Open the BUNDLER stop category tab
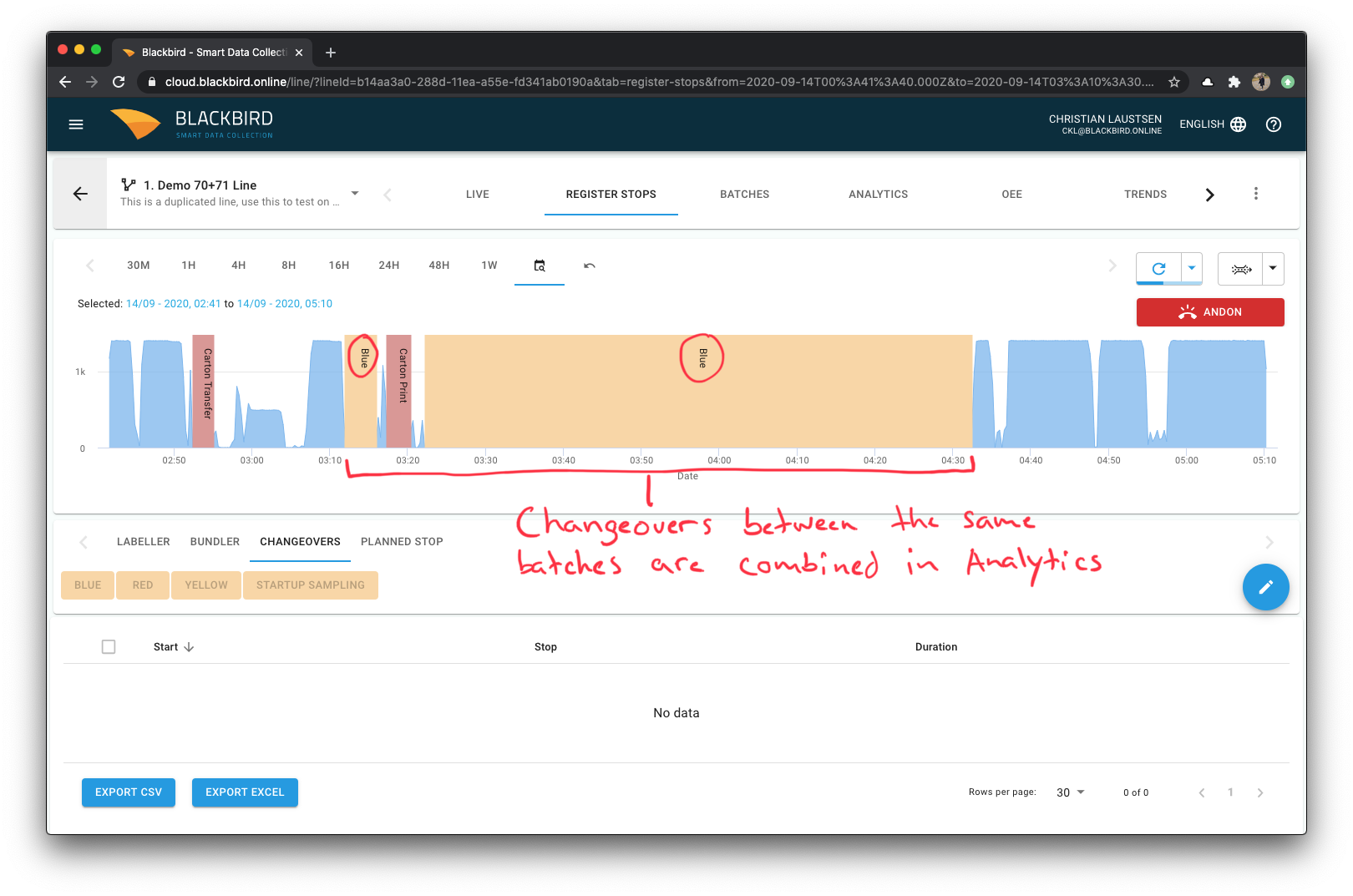The image size is (1353, 896). (215, 542)
